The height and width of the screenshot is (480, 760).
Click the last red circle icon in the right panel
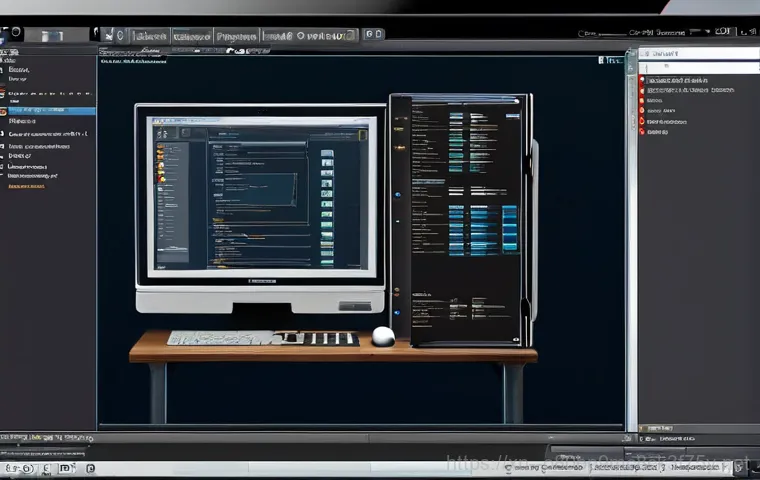click(642, 130)
